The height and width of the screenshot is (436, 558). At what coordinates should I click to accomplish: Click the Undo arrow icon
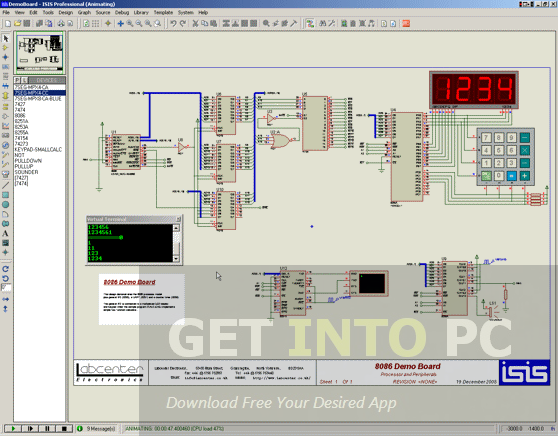click(173, 23)
